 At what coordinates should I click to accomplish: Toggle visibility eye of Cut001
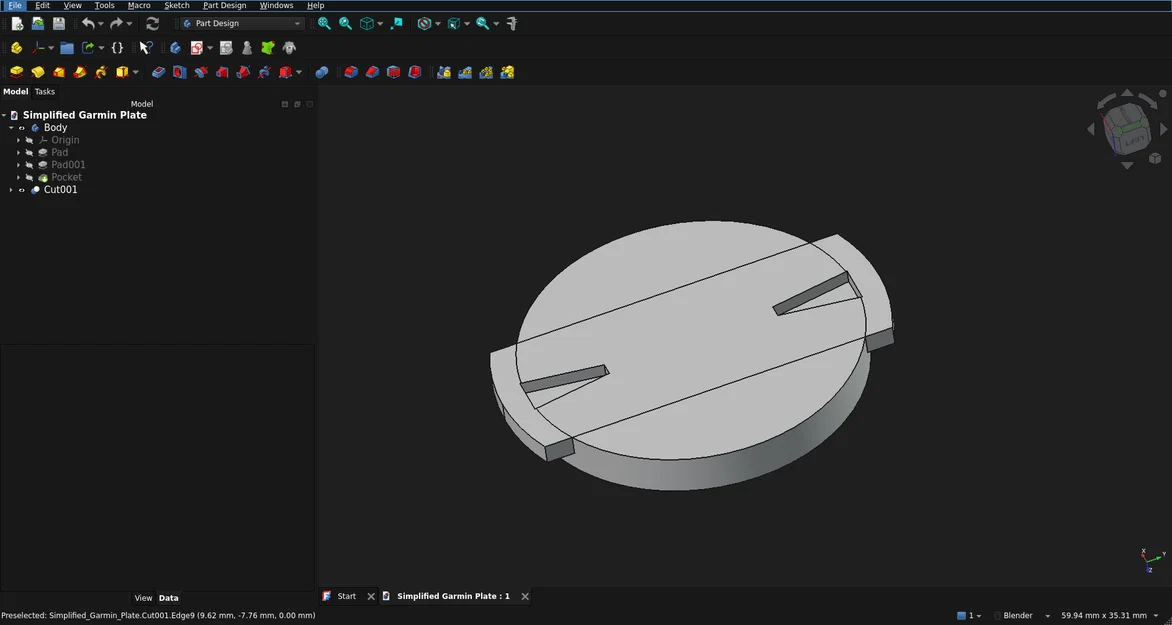(x=22, y=190)
